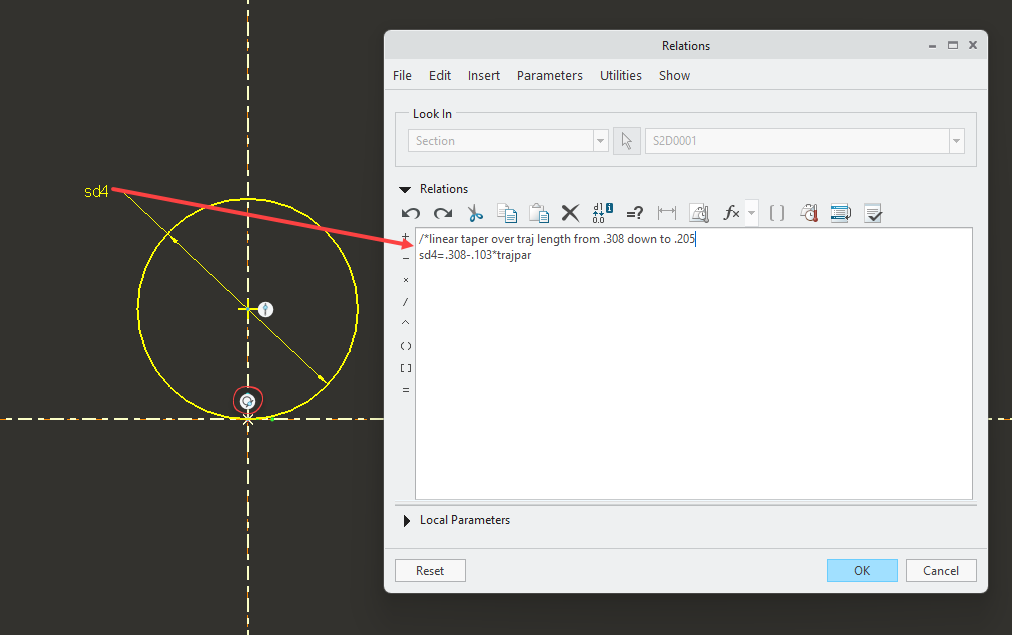Confirm relations with OK
Screen dimensions: 1012x635
861,570
